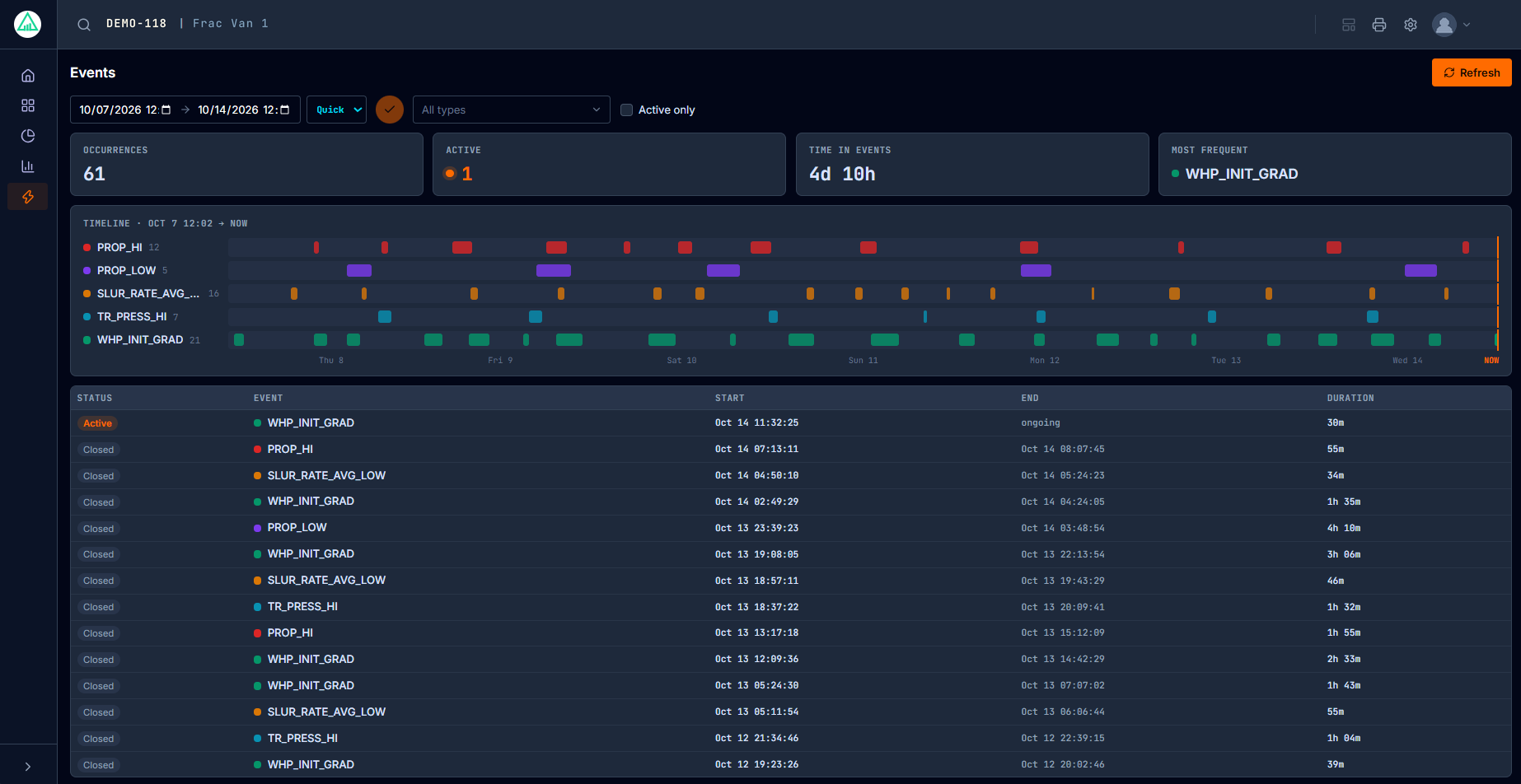This screenshot has width=1521, height=784.
Task: Open the user avatar menu
Action: 1451,25
